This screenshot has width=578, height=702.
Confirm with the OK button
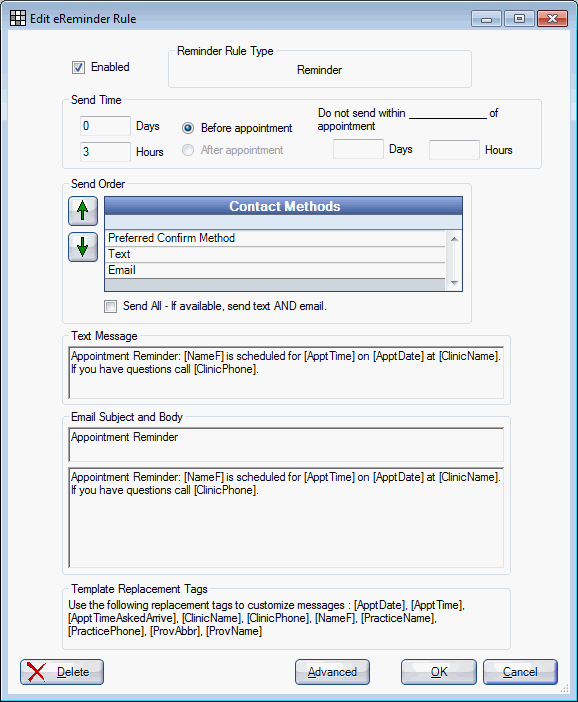coord(439,672)
